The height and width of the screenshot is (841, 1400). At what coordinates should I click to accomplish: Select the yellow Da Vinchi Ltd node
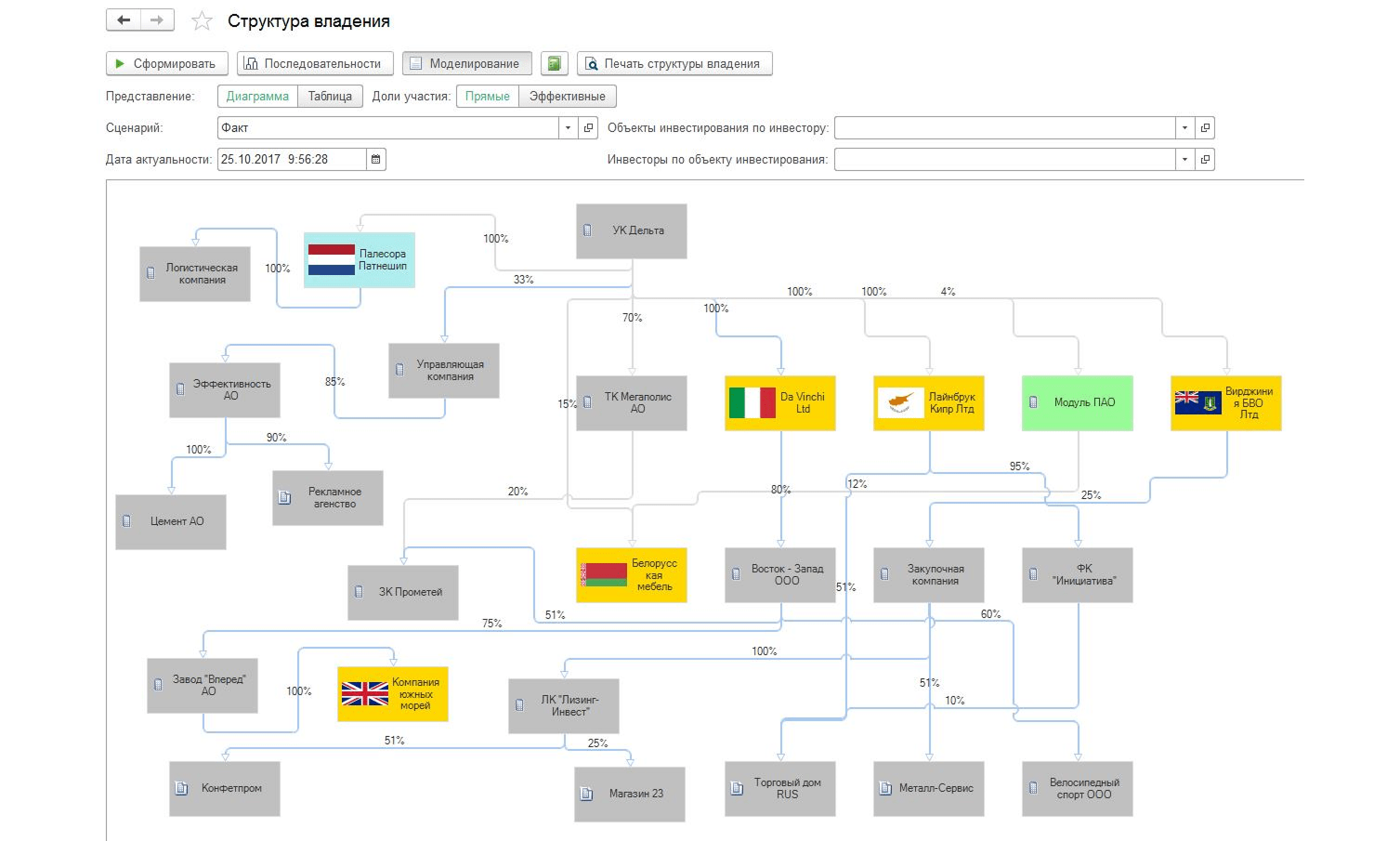(780, 402)
